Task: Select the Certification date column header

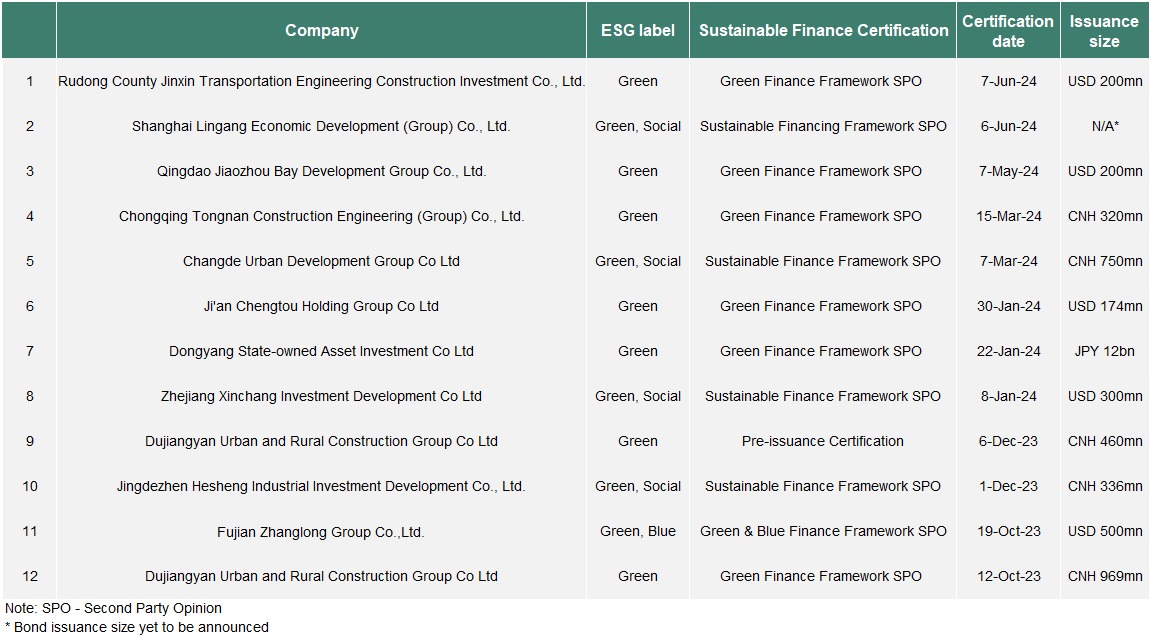Action: tap(1009, 30)
